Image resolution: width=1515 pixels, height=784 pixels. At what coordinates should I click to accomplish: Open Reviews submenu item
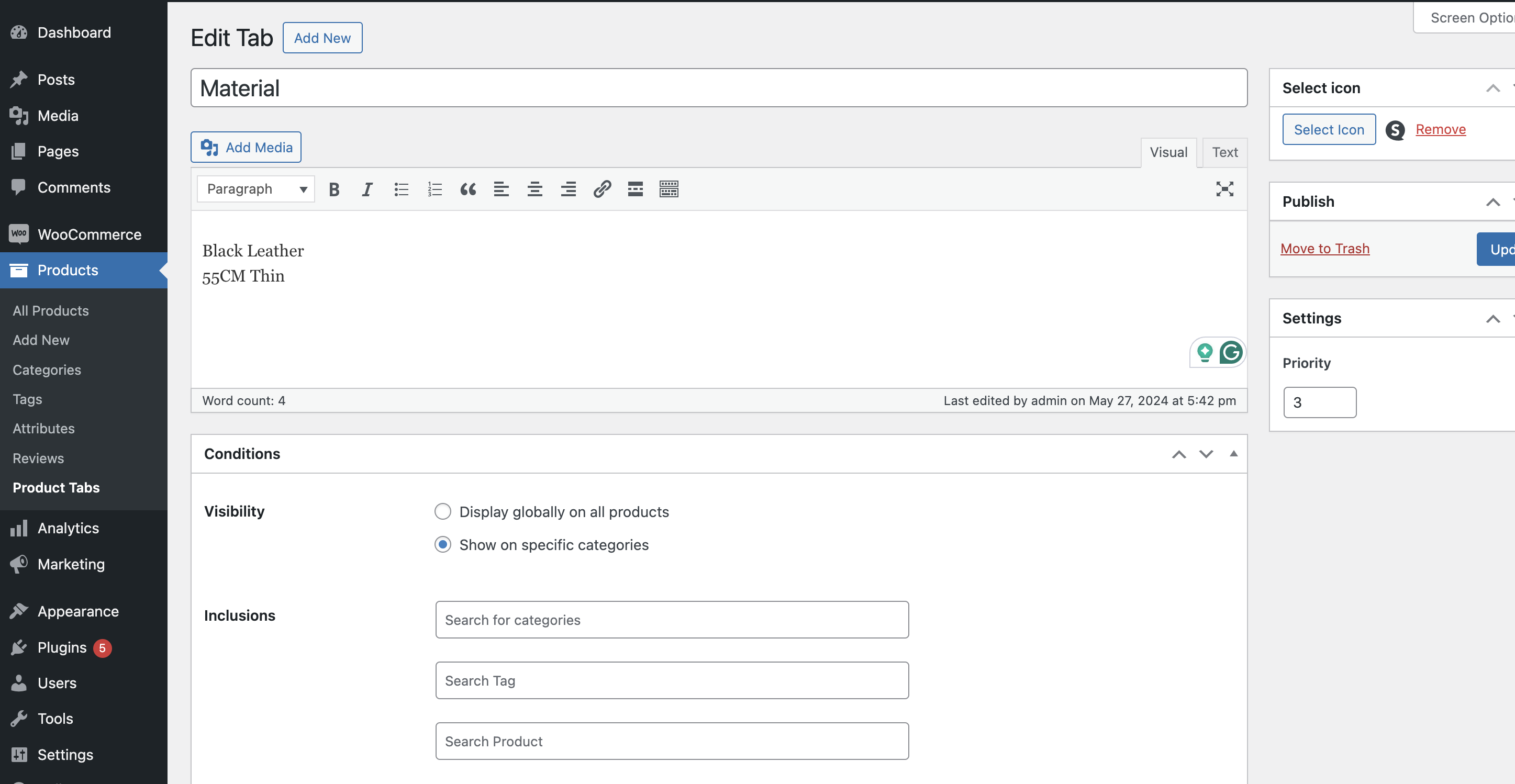38,458
